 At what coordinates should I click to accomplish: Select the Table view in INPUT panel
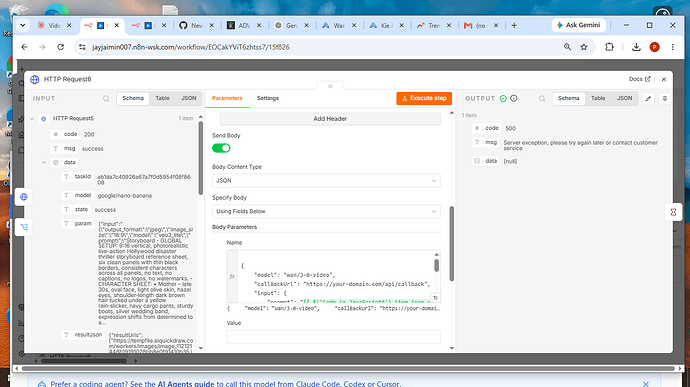click(162, 98)
